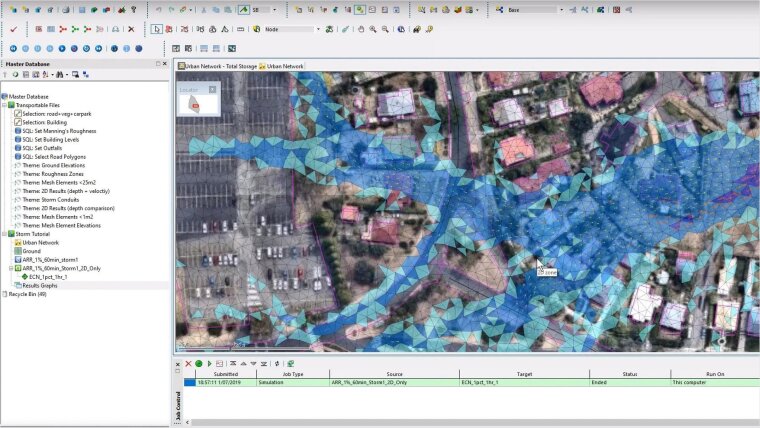Screen dimensions: 760x428
Task: Select Theme: Roughness Zones in tree
Action: [55, 173]
